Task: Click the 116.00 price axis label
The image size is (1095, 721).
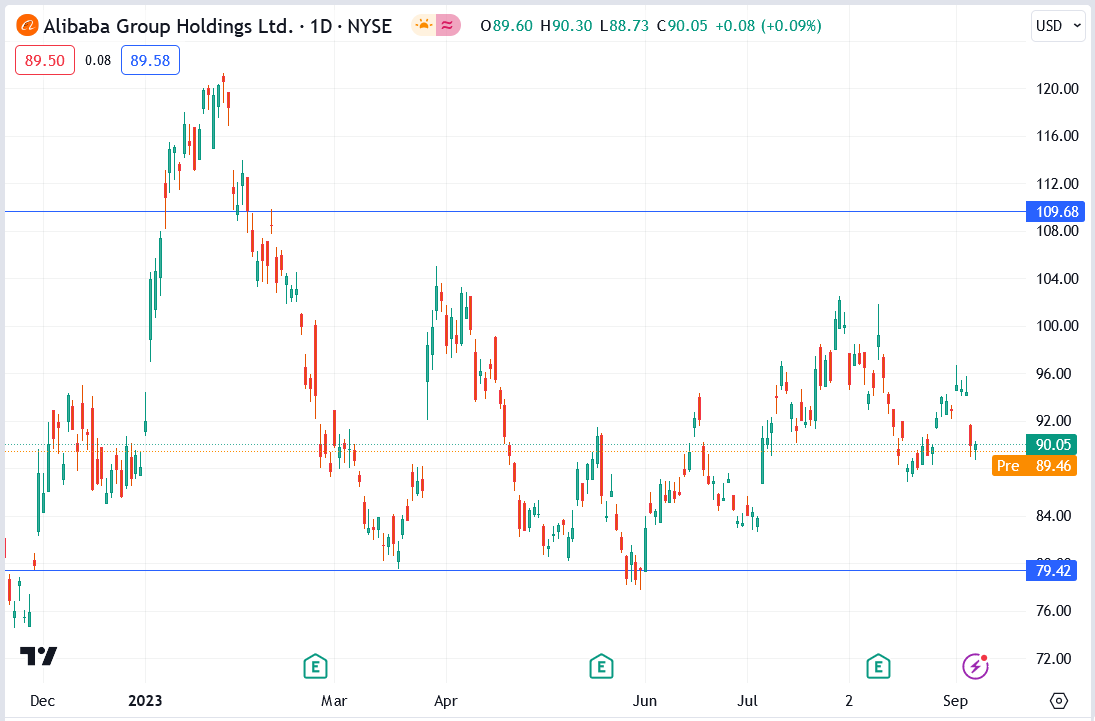Action: tap(1057, 136)
